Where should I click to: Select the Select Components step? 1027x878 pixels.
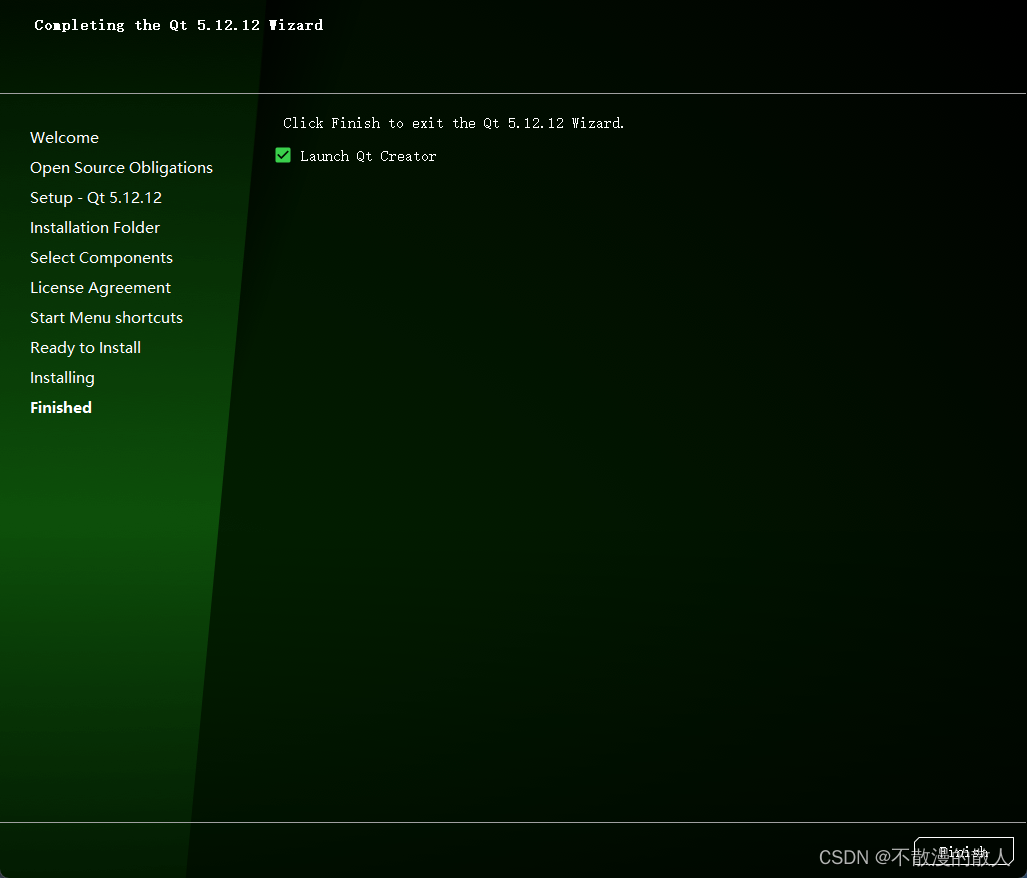[x=102, y=258]
